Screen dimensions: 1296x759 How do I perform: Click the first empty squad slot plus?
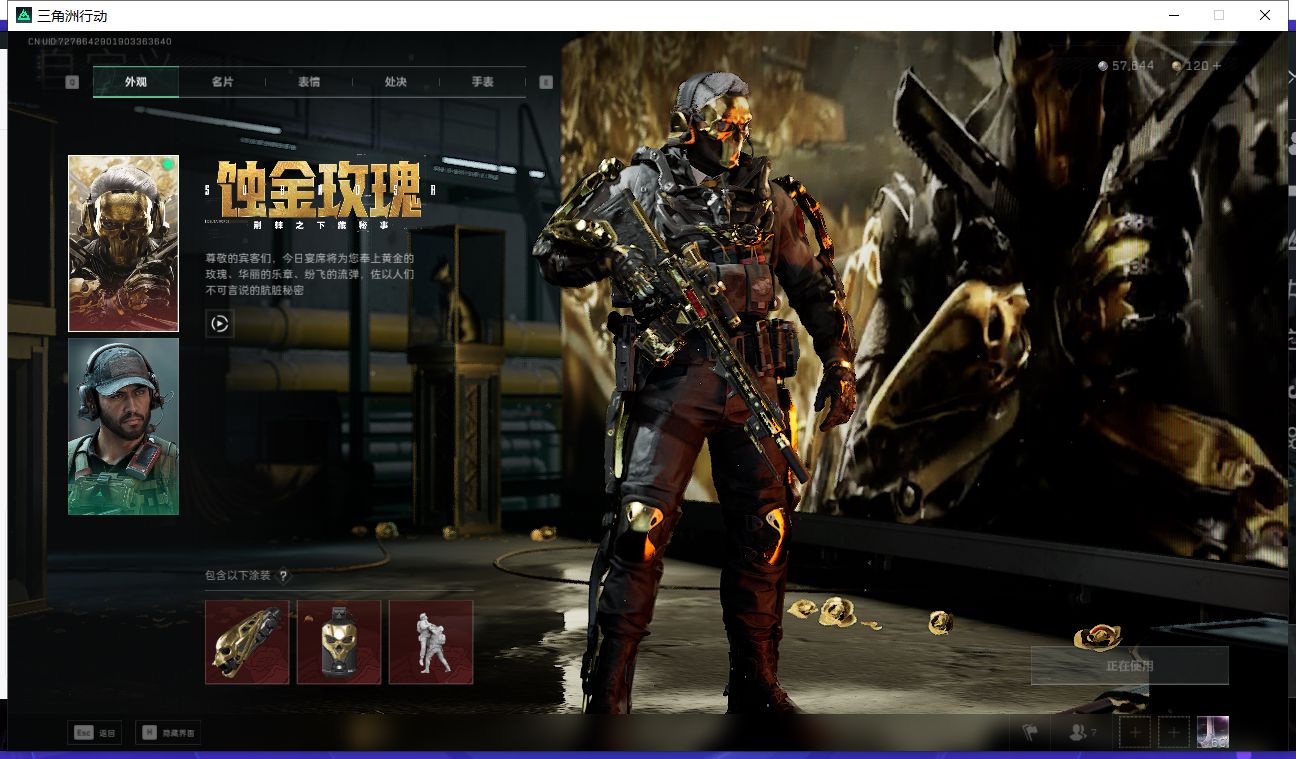(x=1135, y=732)
